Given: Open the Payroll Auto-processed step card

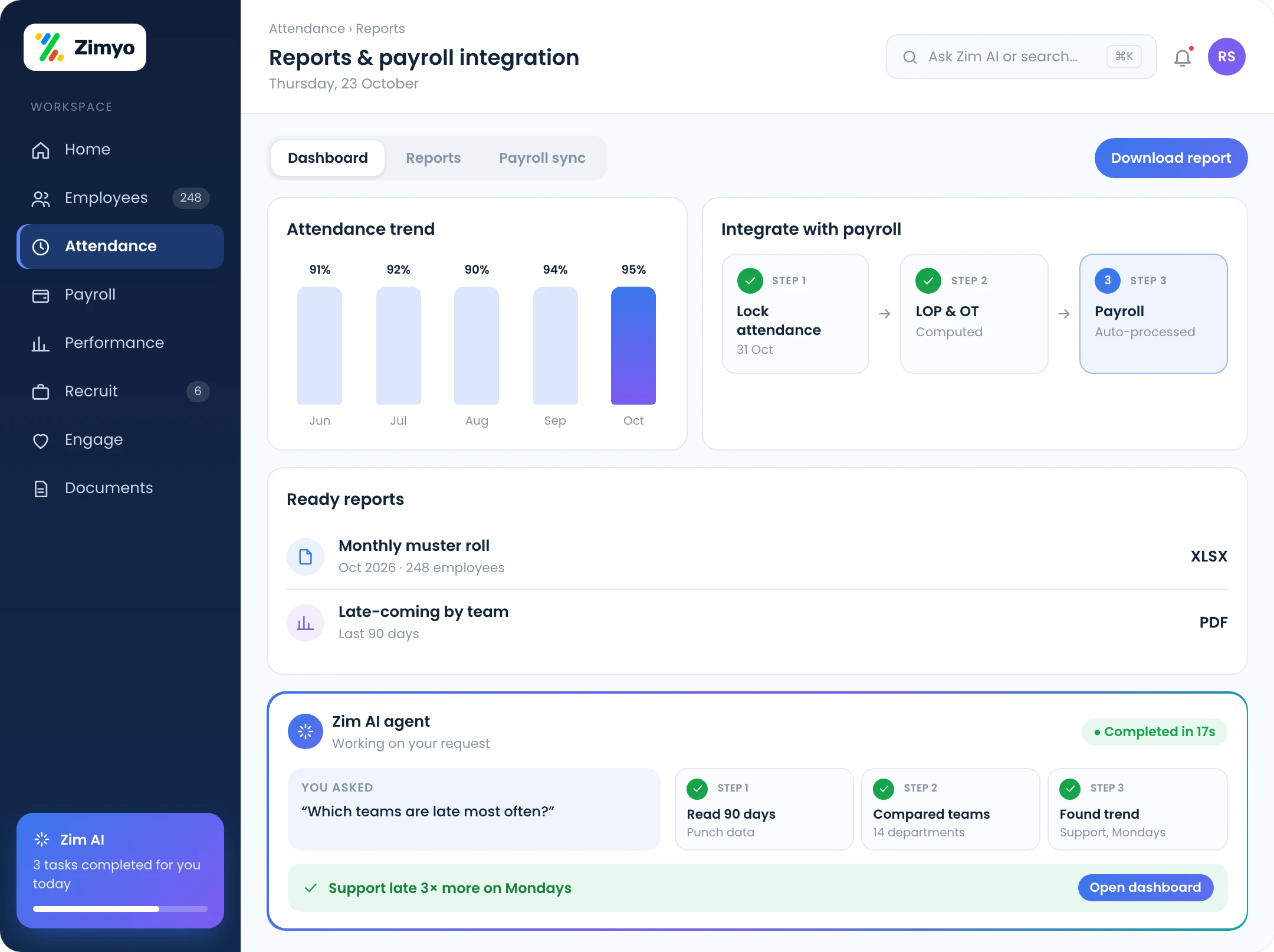Looking at the screenshot, I should pos(1153,314).
